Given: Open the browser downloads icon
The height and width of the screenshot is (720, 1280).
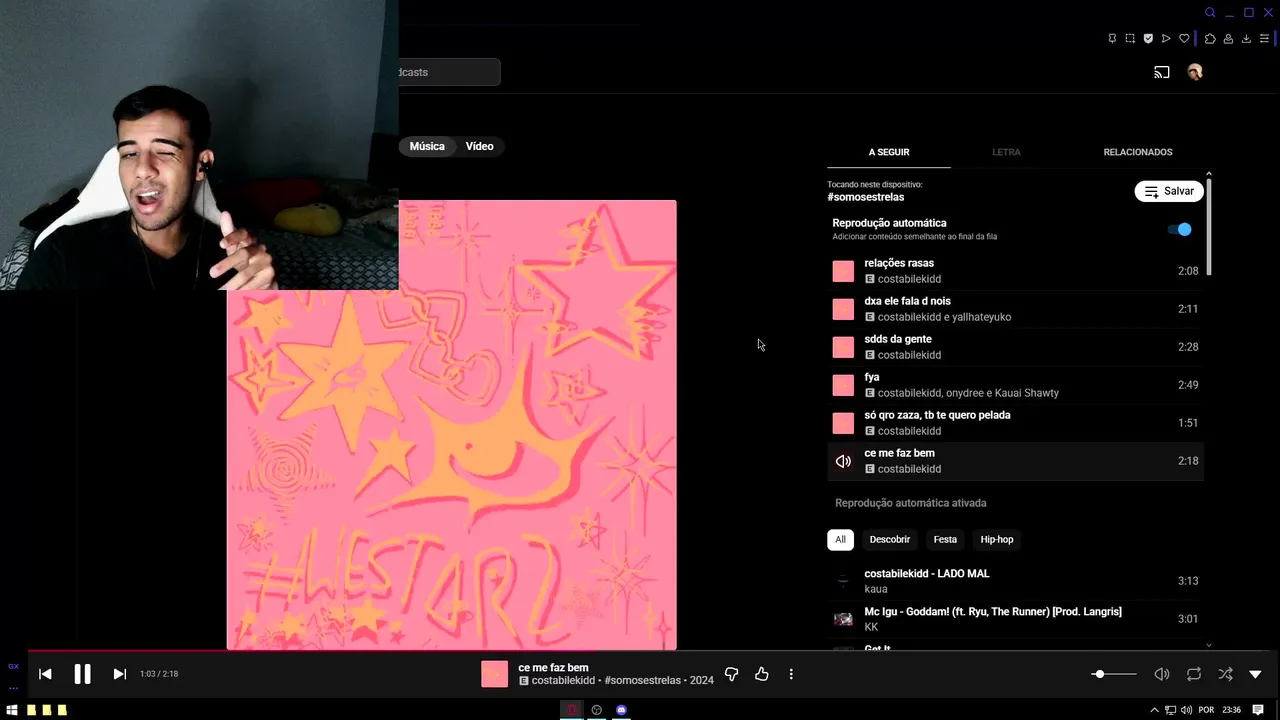Looking at the screenshot, I should tap(1246, 39).
